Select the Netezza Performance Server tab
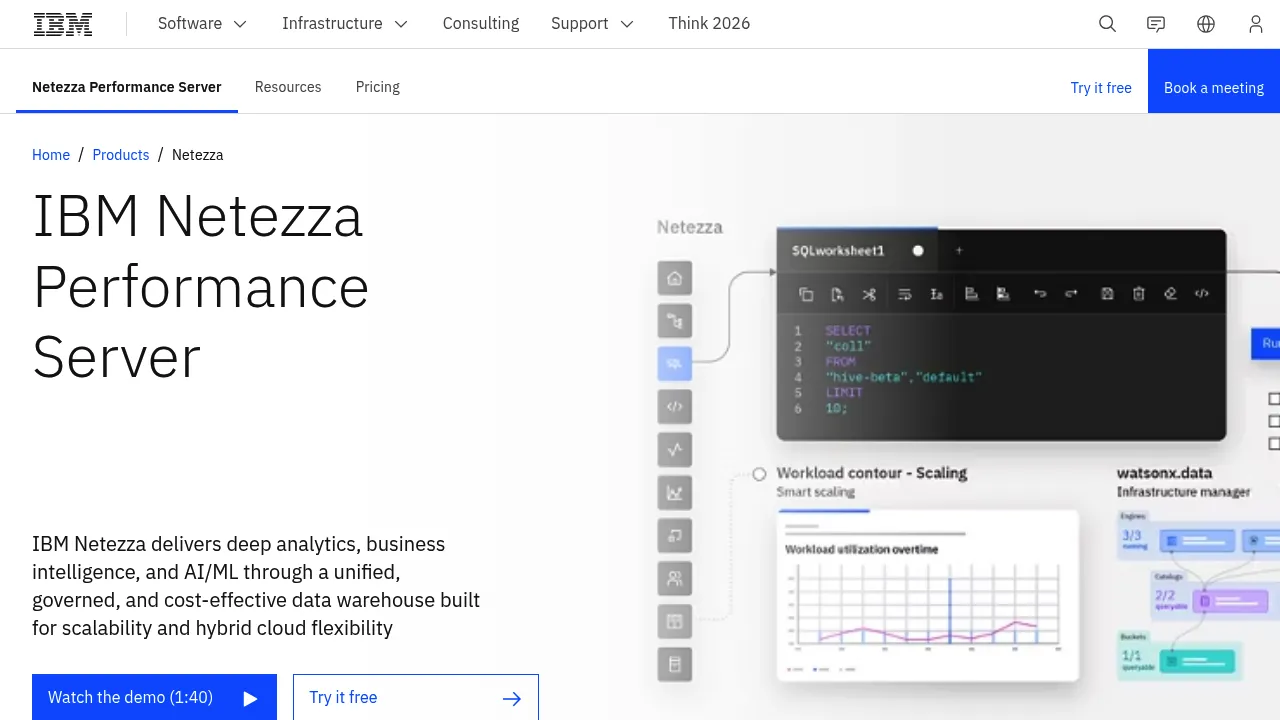Image resolution: width=1280 pixels, height=720 pixels. point(127,87)
